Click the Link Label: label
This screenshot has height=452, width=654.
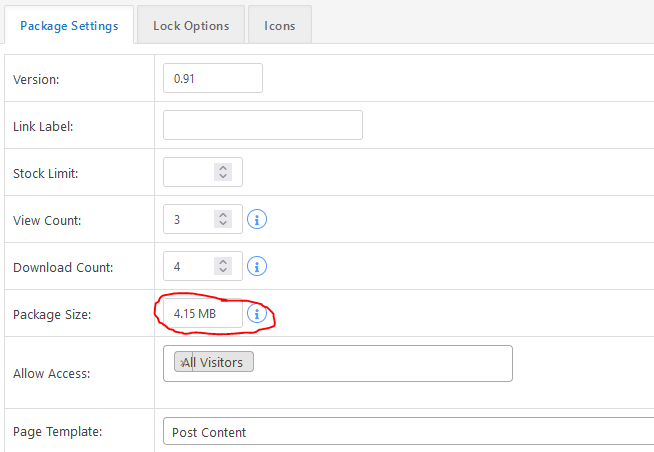tap(43, 126)
